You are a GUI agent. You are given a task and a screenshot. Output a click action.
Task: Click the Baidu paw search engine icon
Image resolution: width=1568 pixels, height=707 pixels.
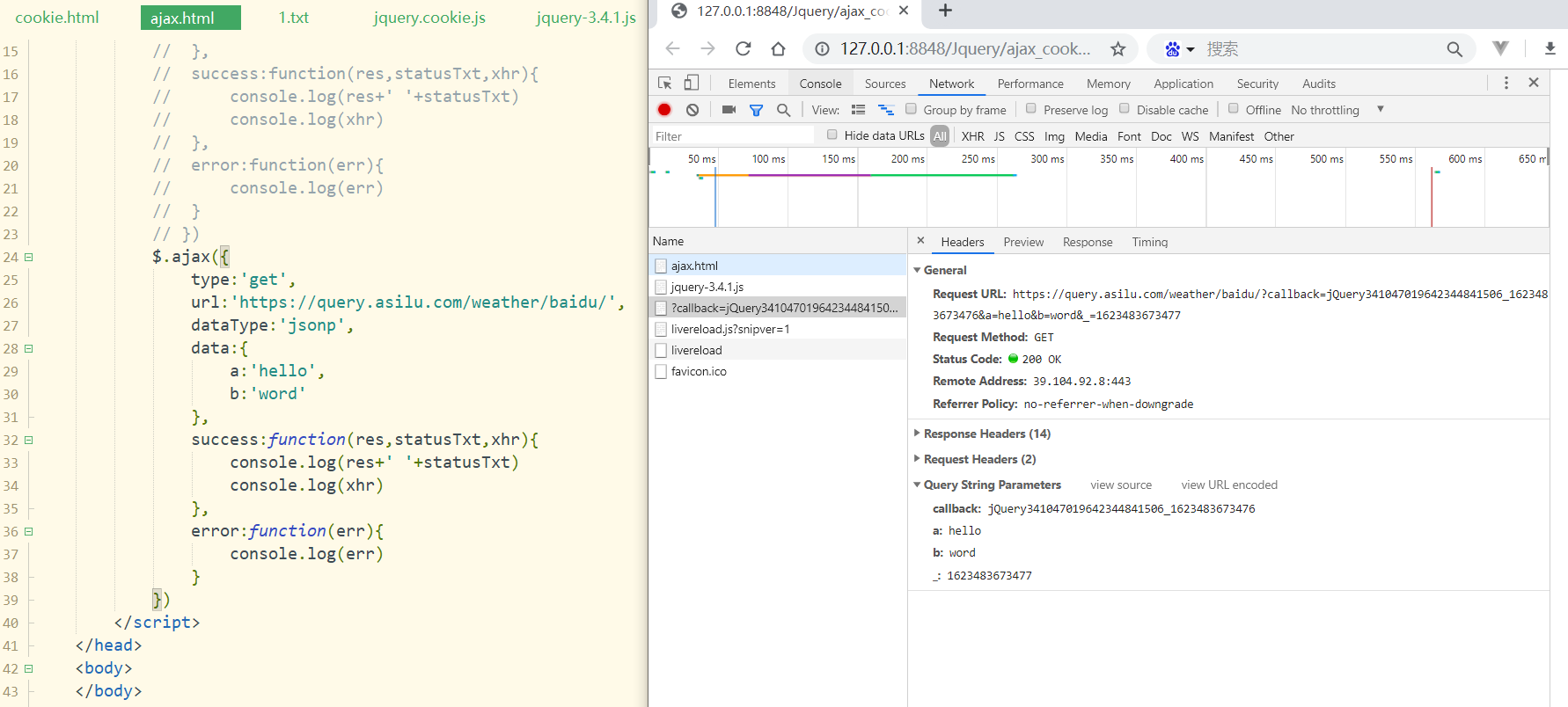click(x=1172, y=49)
